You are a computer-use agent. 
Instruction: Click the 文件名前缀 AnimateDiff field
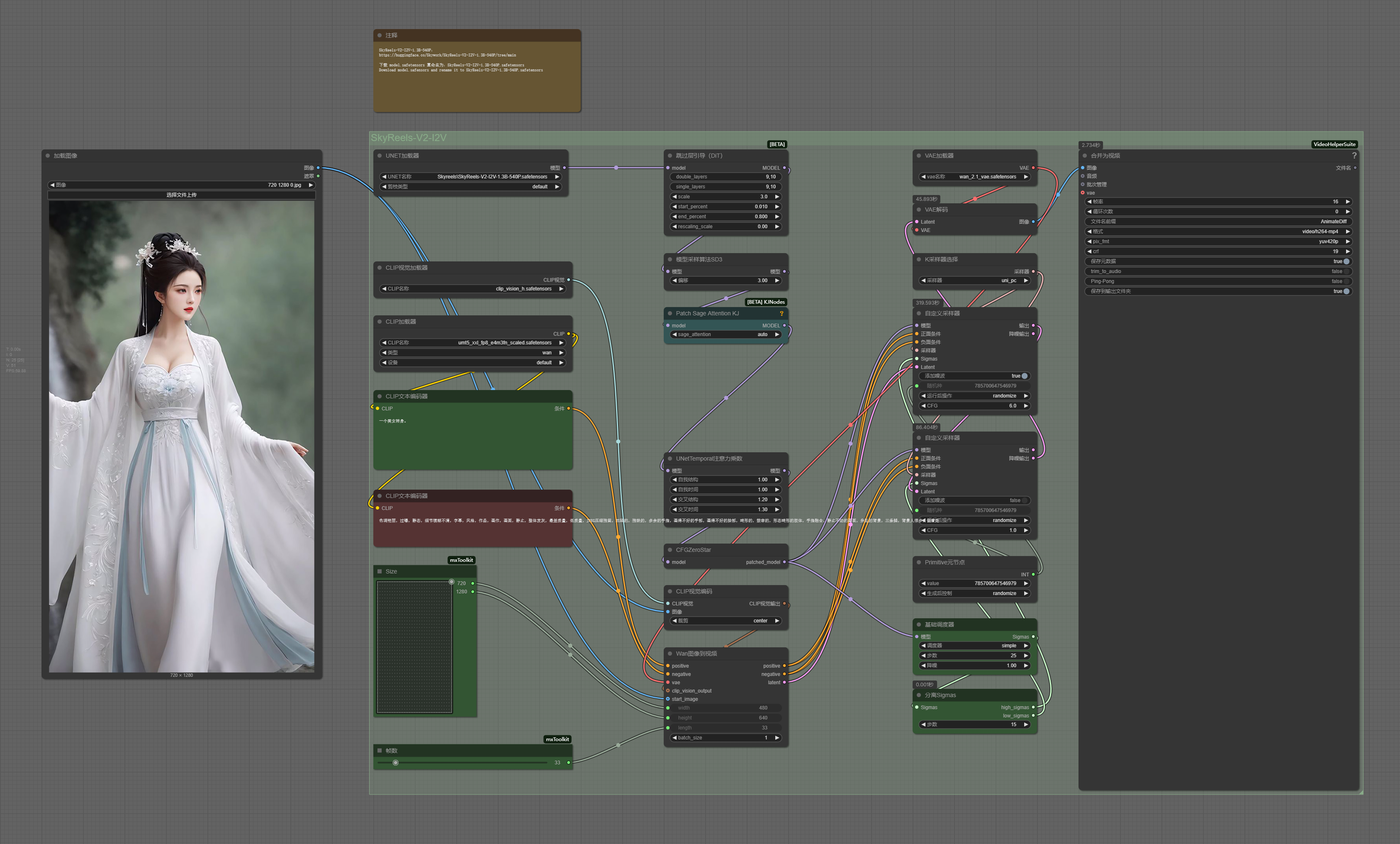1217,222
